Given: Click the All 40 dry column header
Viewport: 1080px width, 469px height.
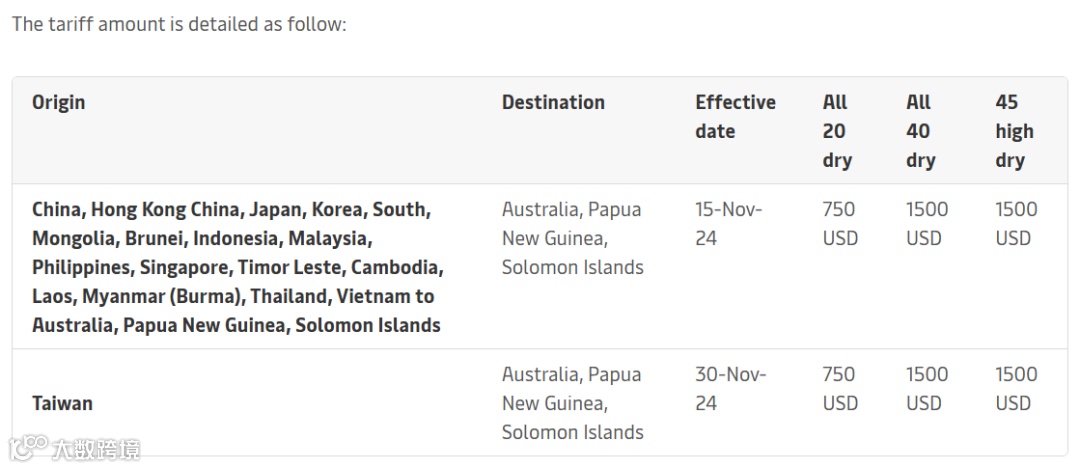Looking at the screenshot, I should [920, 131].
